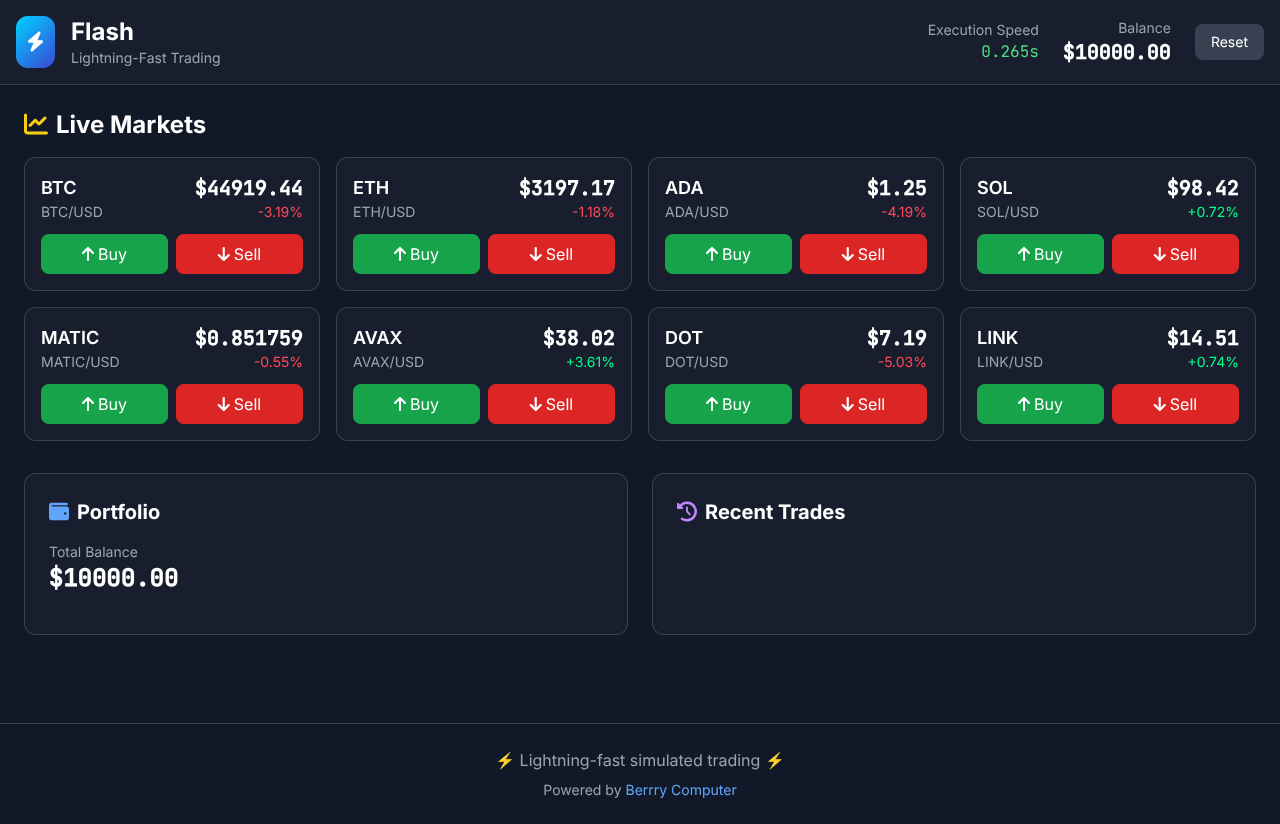Sell DOT using its Sell button
1280x824 pixels.
863,404
